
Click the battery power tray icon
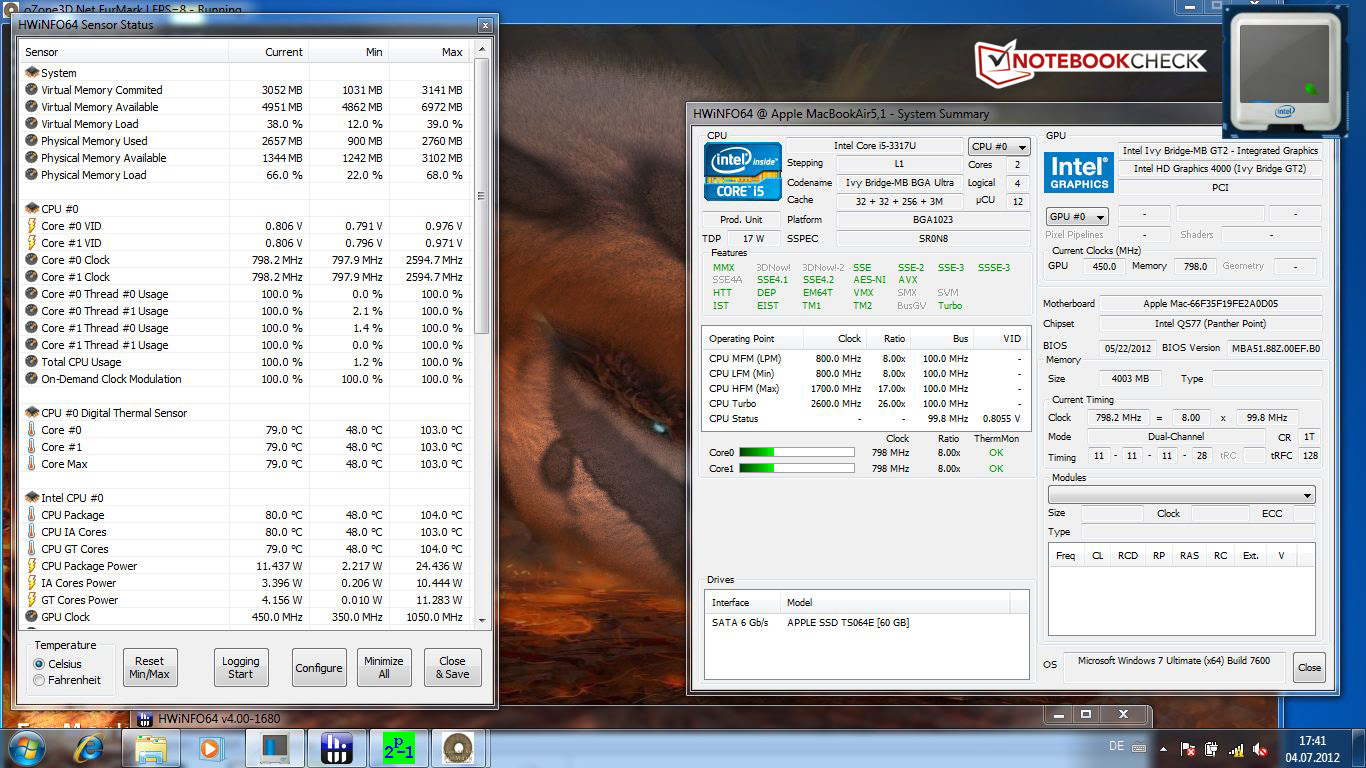(x=1212, y=749)
